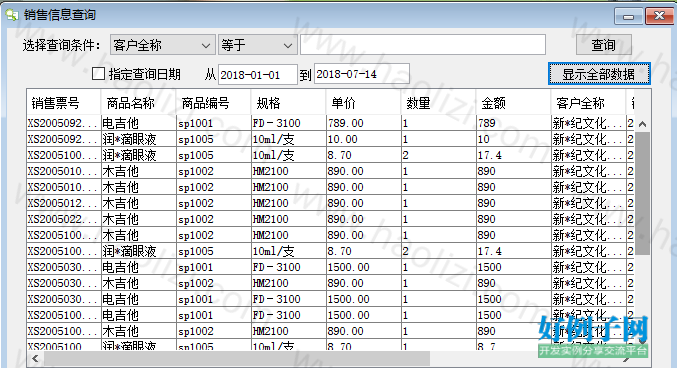Select the amount cell showing 10
677x368 pixels.
tap(513, 140)
